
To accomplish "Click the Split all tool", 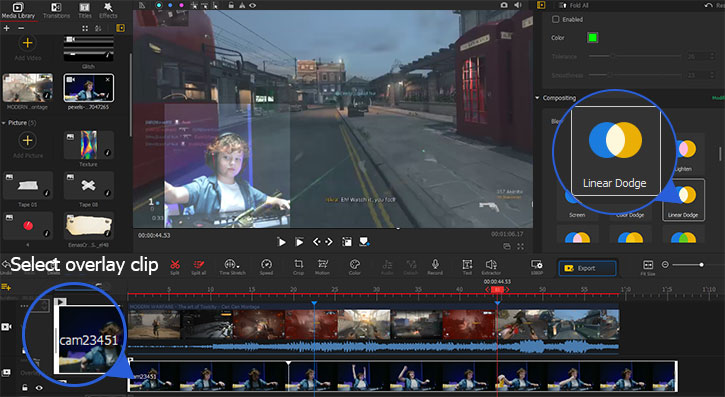I will 199,266.
